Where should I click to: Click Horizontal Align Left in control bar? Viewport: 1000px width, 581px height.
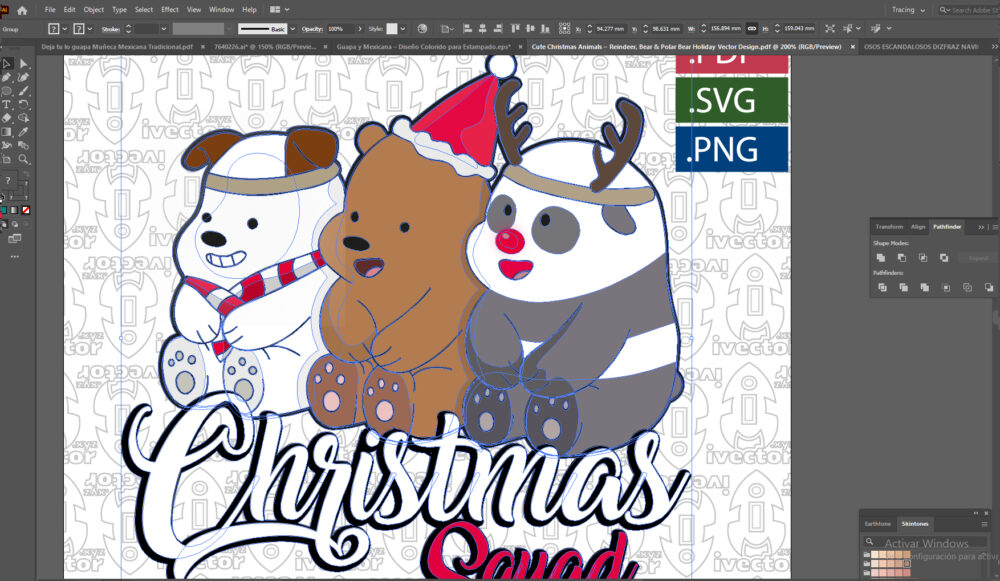coord(467,29)
